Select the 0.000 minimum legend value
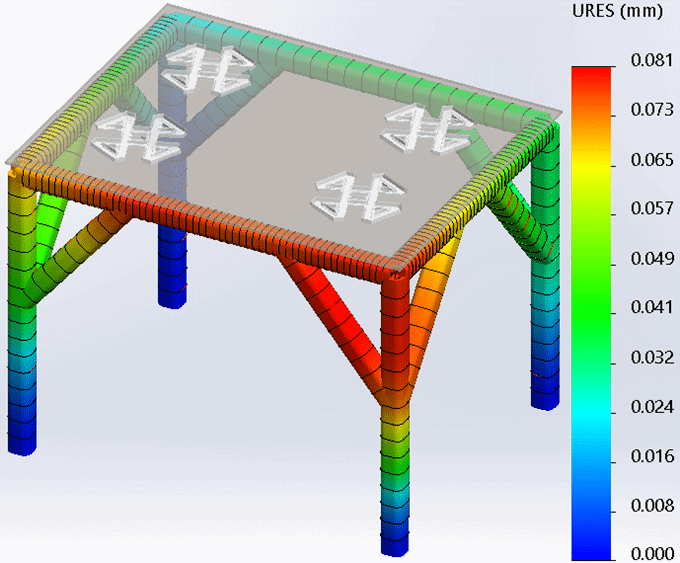The image size is (680, 563). click(651, 553)
